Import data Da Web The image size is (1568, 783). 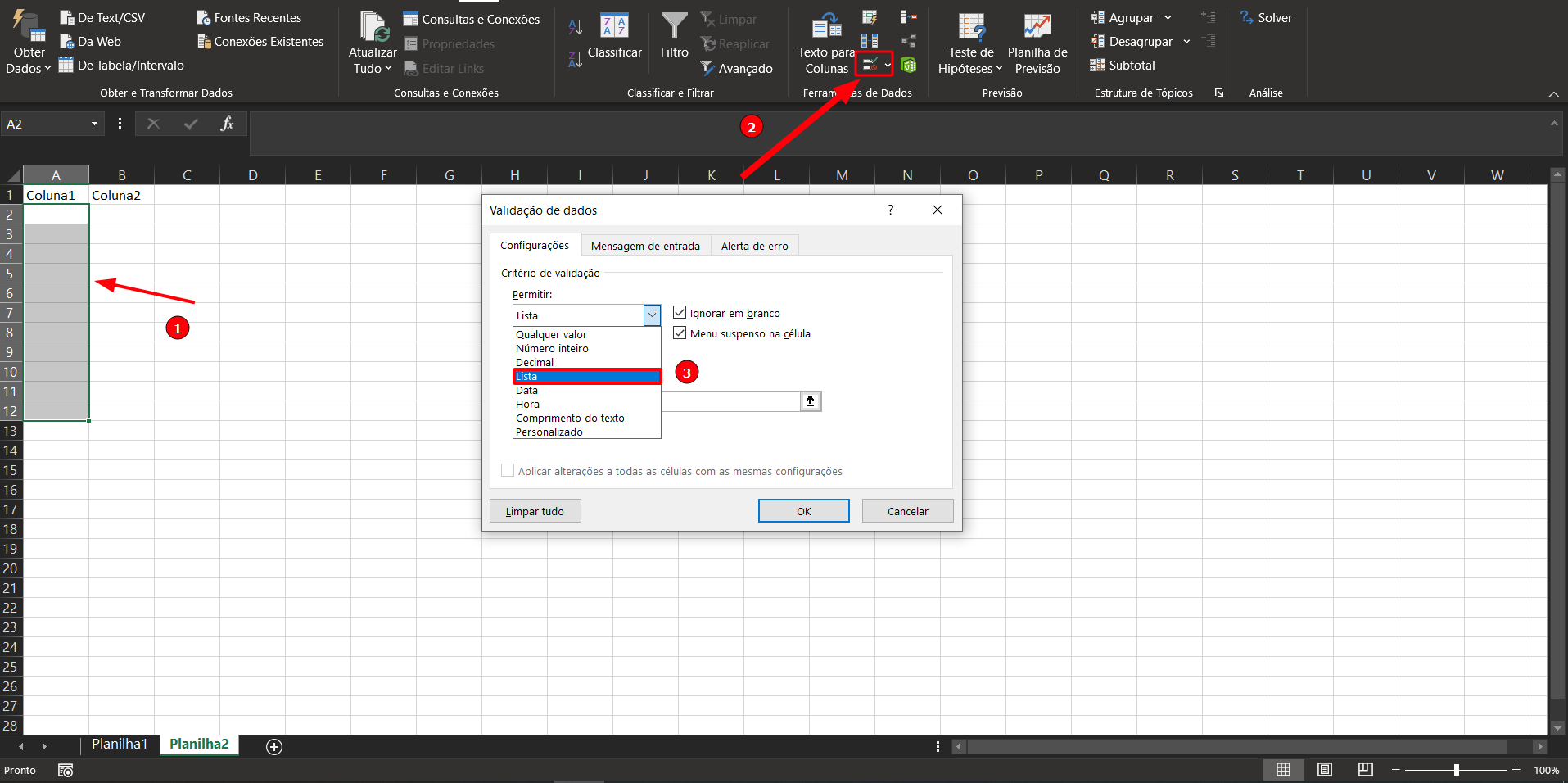click(90, 41)
